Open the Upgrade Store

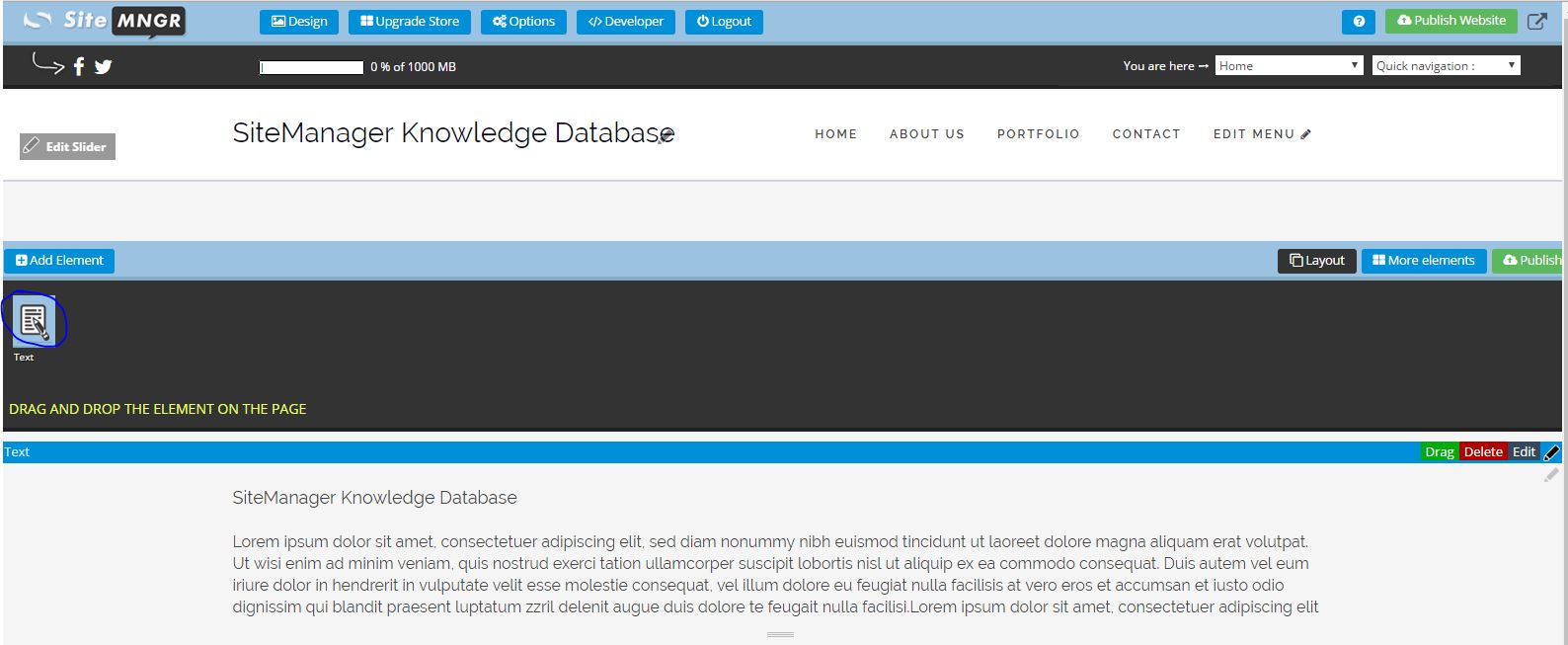410,22
